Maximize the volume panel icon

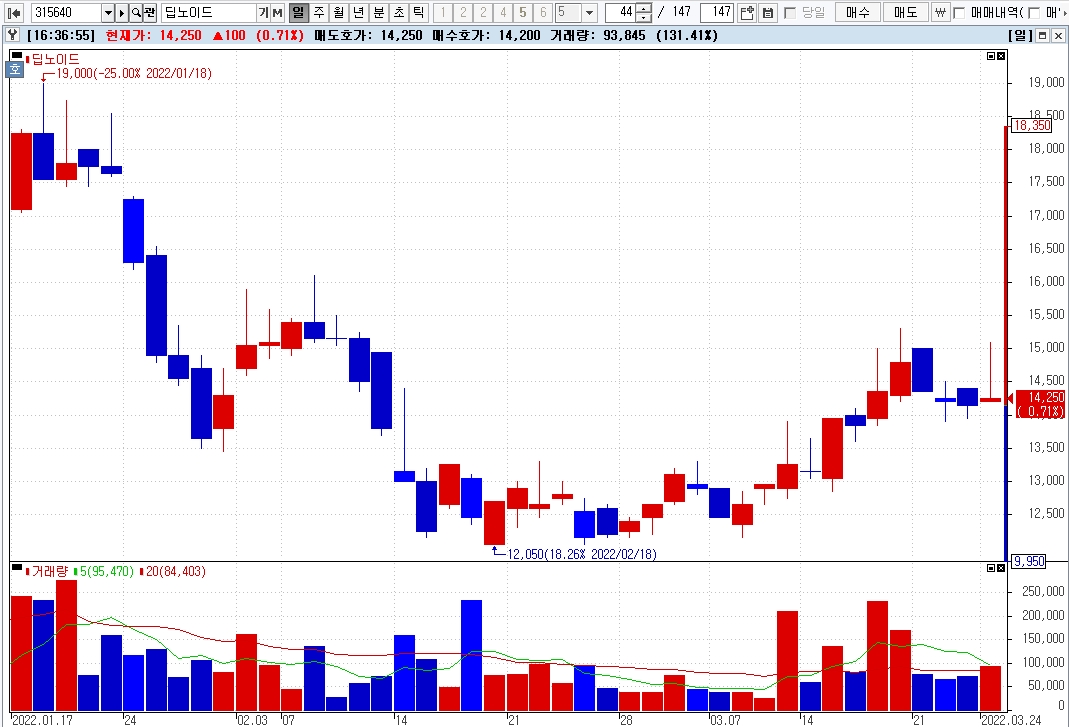991,567
